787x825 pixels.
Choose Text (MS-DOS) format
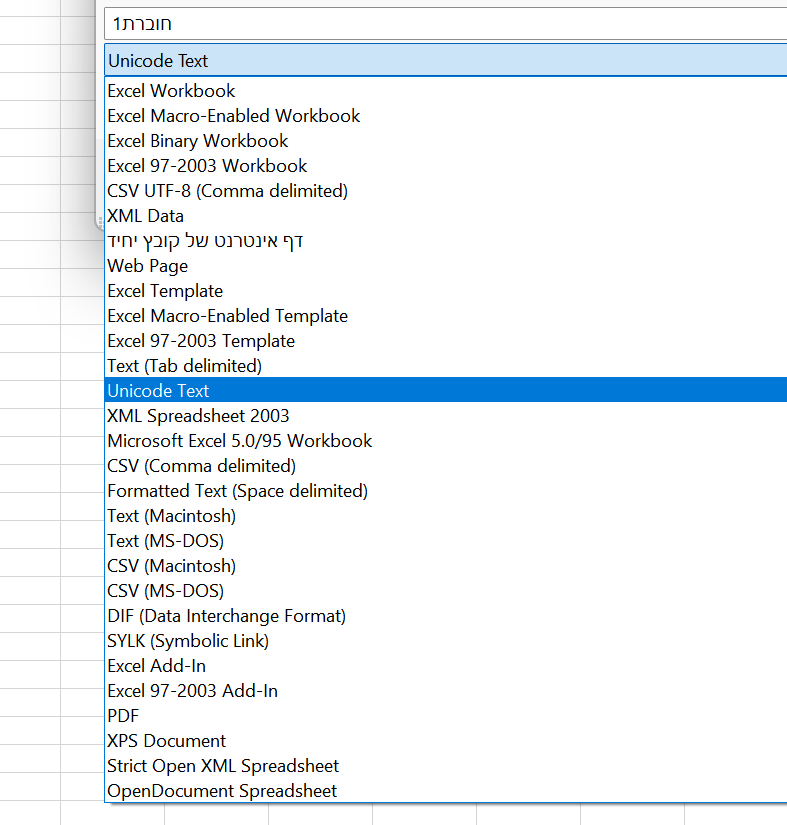coord(446,541)
